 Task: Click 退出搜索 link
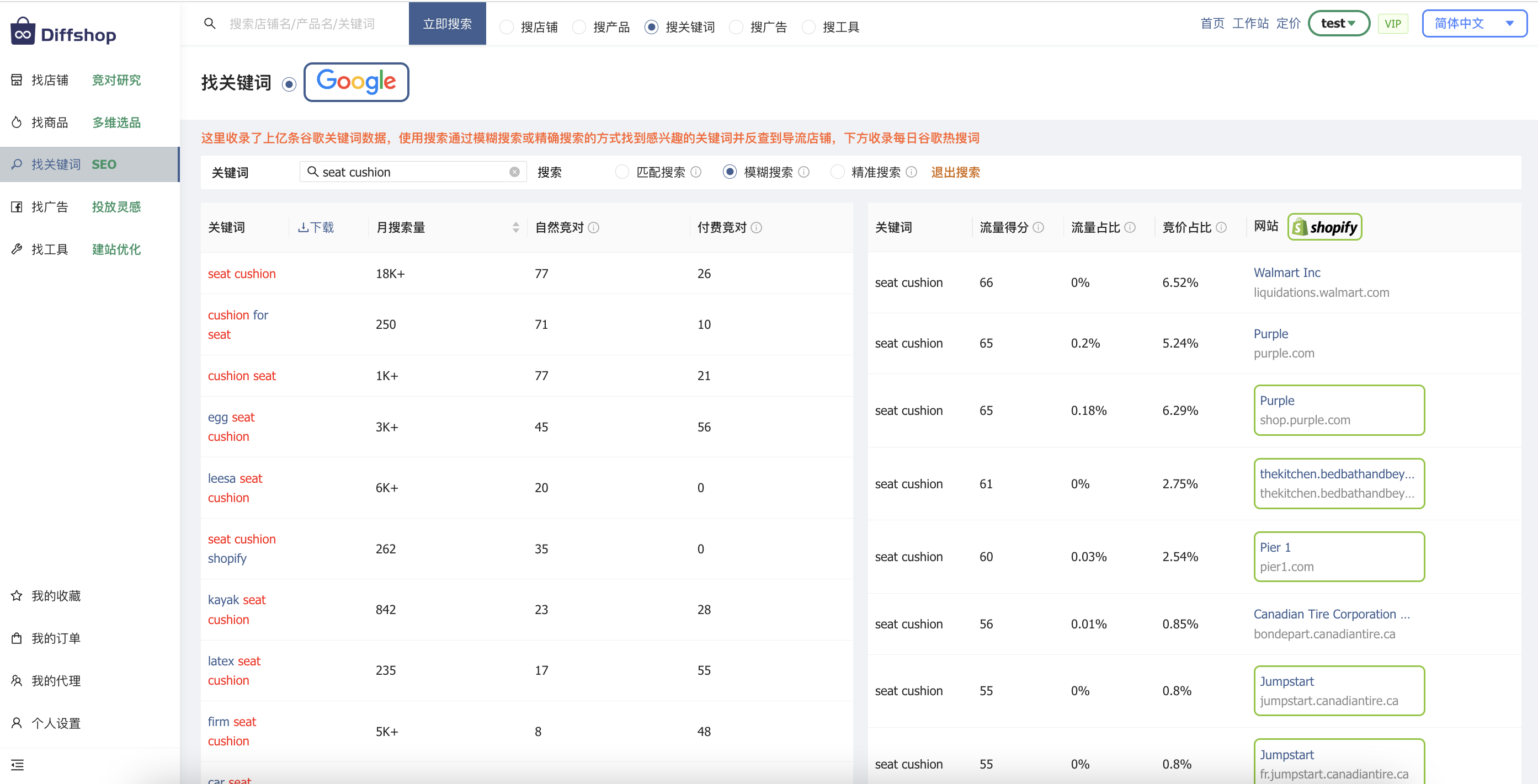(x=955, y=172)
